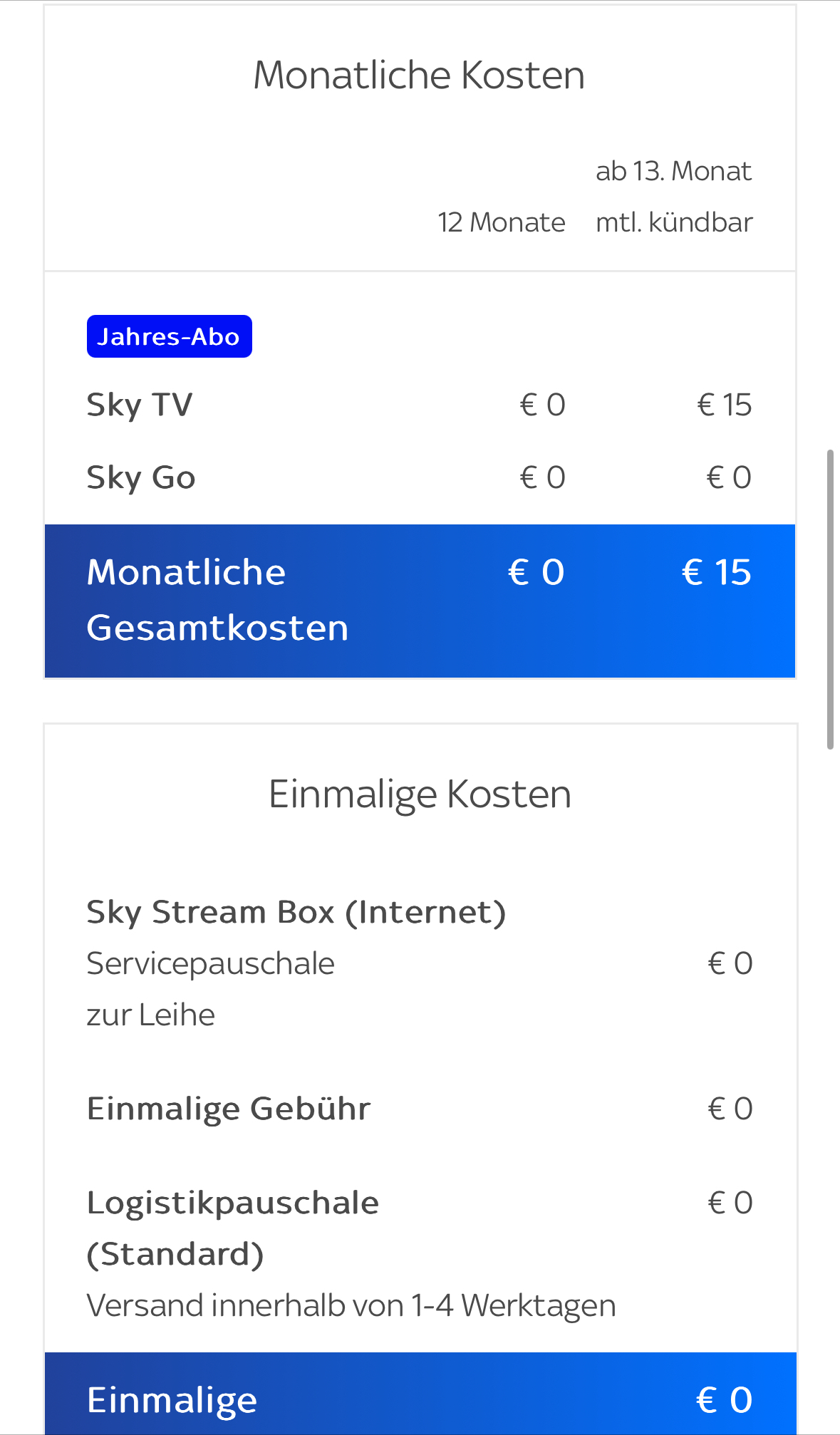Click the Einmalige Kosten heading
The height and width of the screenshot is (1435, 840).
(x=420, y=794)
